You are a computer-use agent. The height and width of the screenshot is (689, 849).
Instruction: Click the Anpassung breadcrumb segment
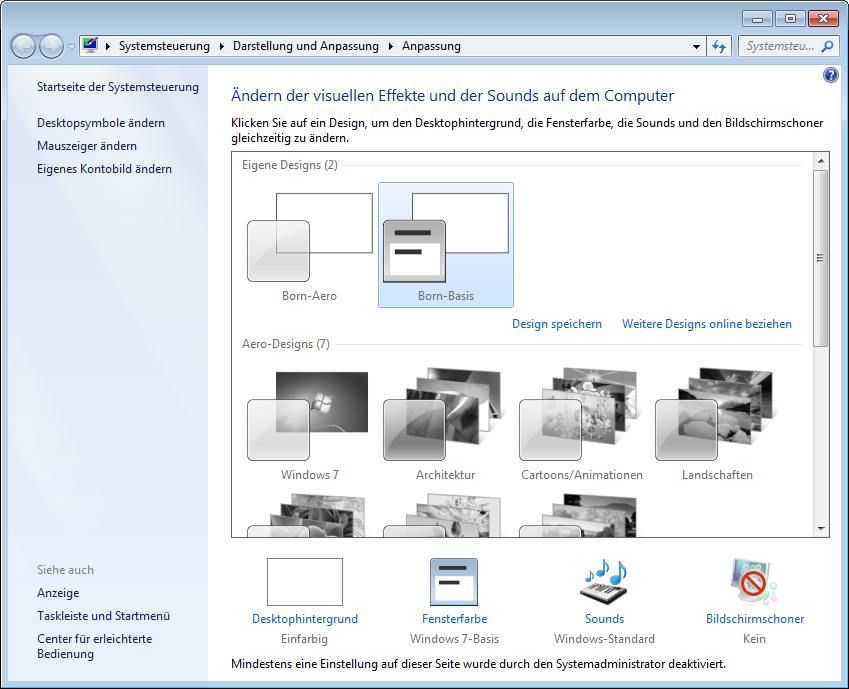point(431,46)
